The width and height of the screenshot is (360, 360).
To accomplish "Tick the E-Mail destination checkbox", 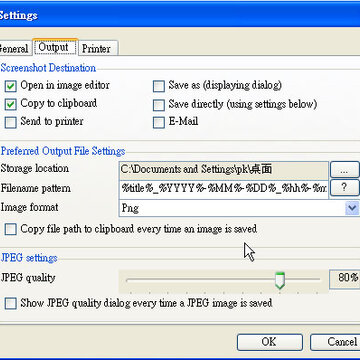I will pos(159,123).
